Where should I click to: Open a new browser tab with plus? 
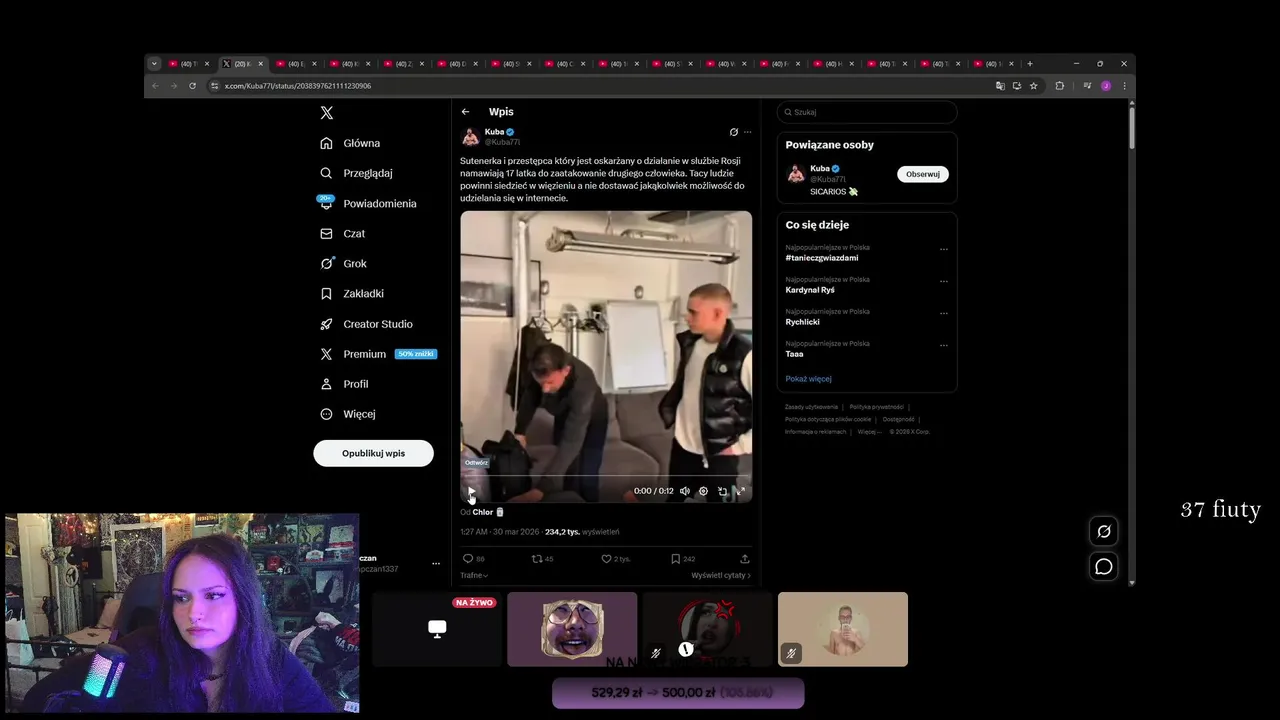[x=1030, y=64]
